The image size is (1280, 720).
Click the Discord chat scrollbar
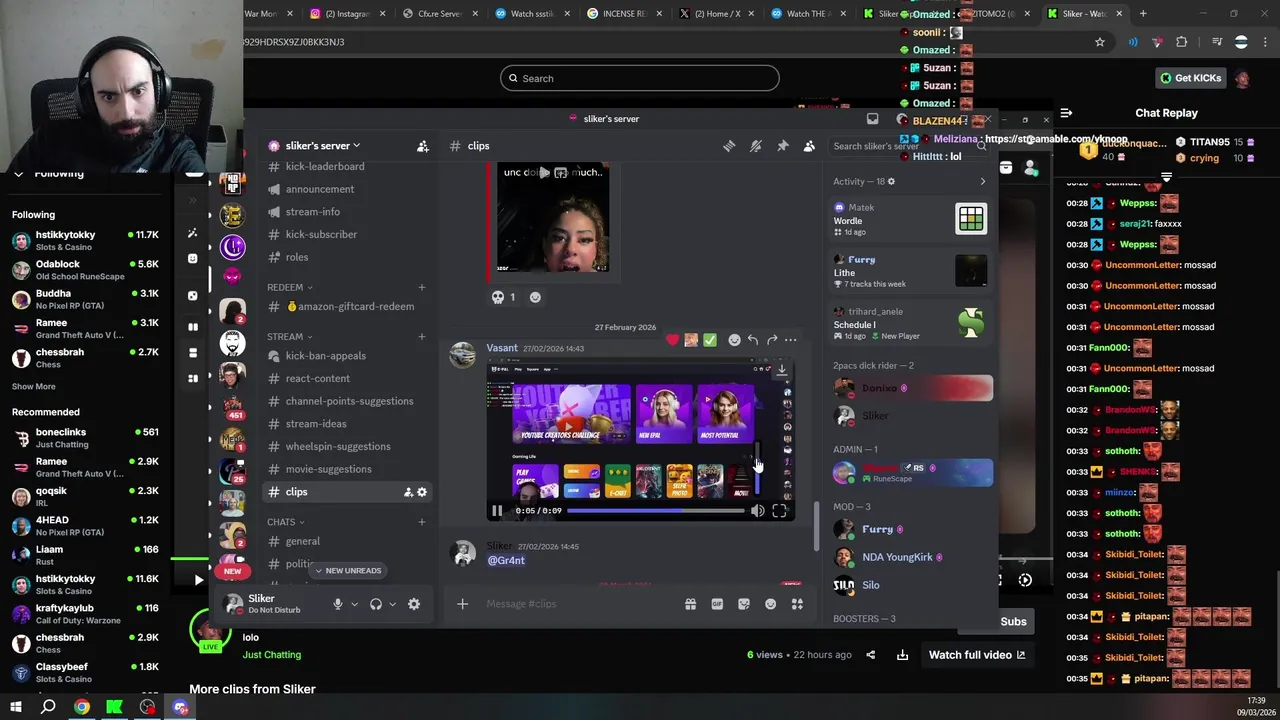(x=816, y=525)
